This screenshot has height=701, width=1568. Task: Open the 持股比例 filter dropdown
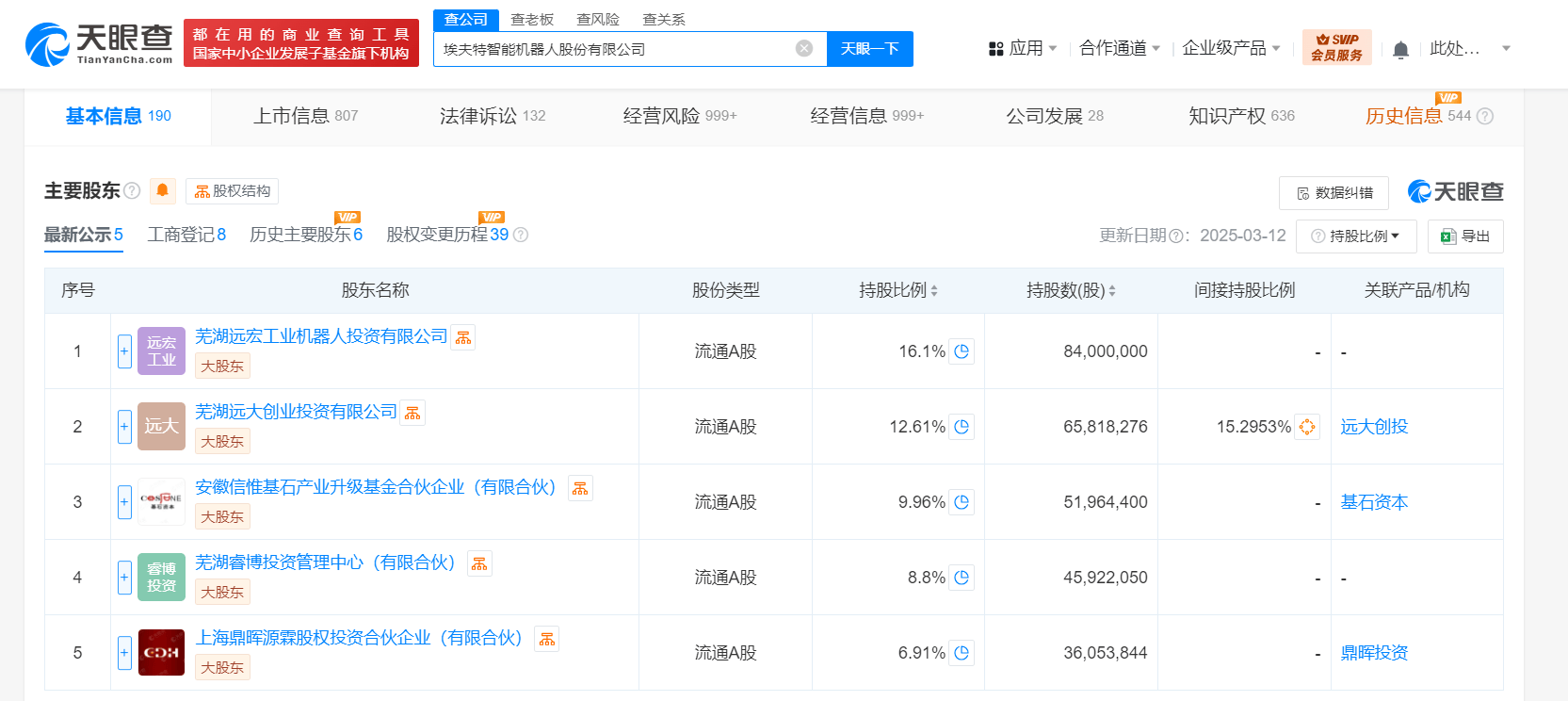pos(1356,236)
